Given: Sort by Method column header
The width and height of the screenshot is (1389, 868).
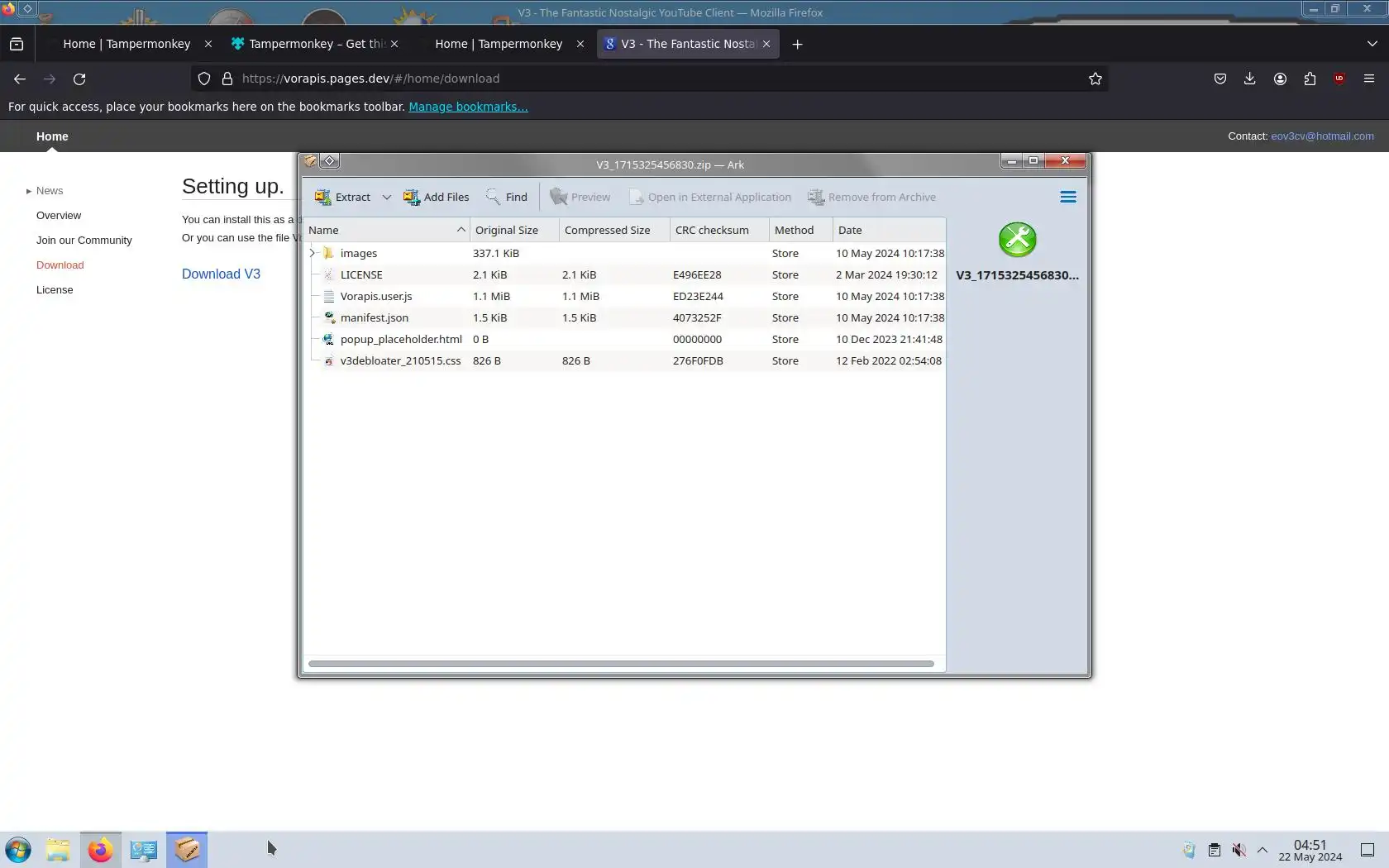Looking at the screenshot, I should pyautogui.click(x=800, y=230).
